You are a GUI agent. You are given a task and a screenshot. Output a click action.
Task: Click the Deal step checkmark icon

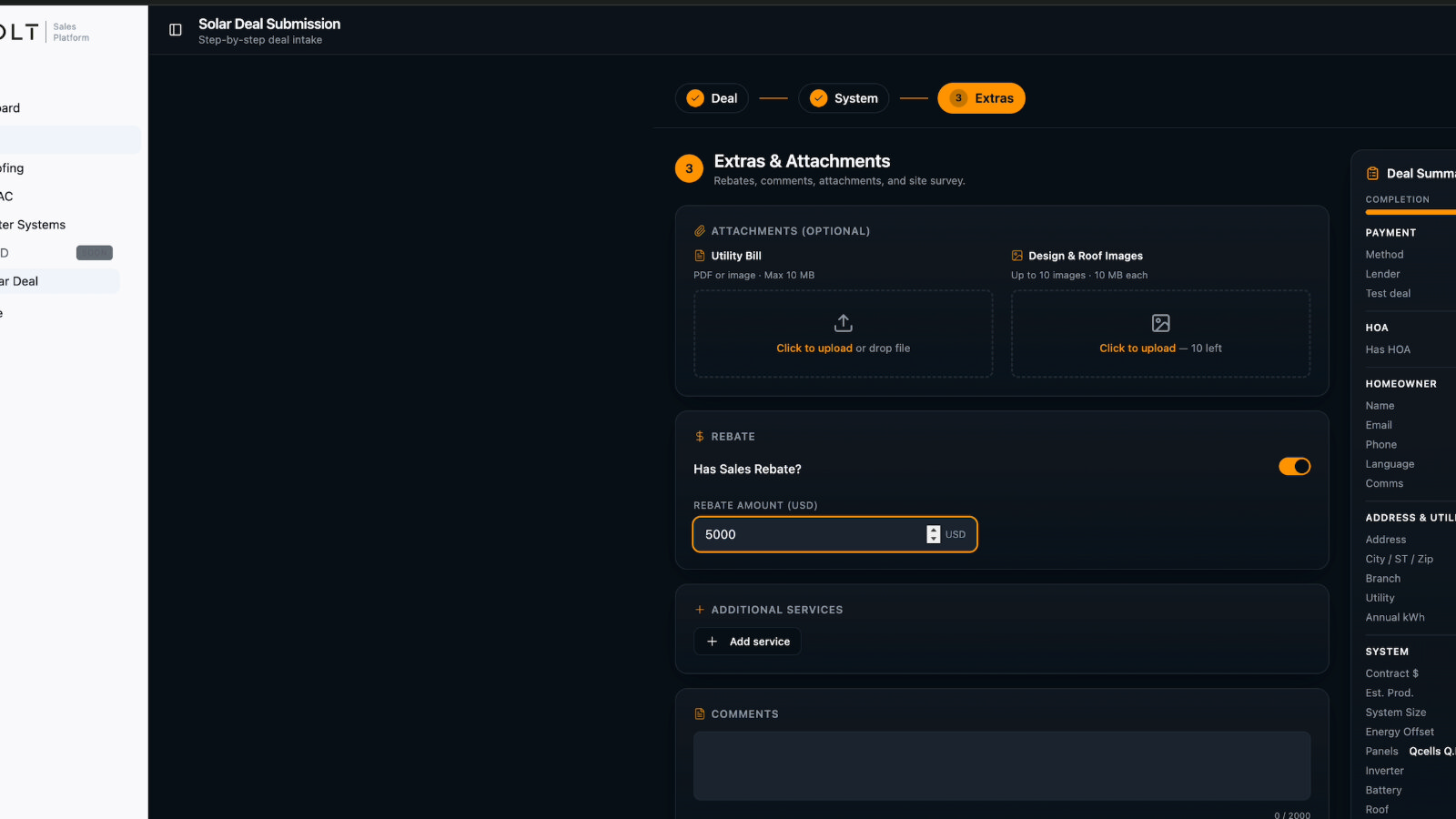[x=695, y=98]
